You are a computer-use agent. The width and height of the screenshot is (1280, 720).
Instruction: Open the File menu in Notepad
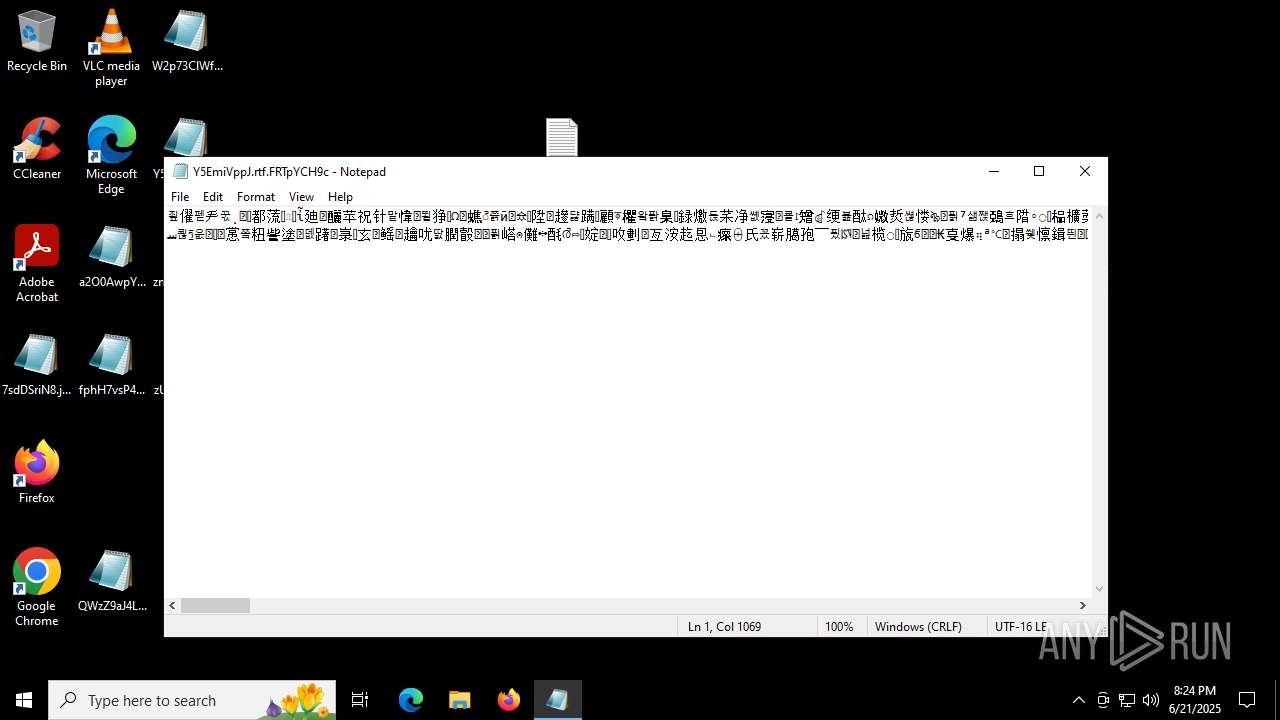(x=180, y=197)
